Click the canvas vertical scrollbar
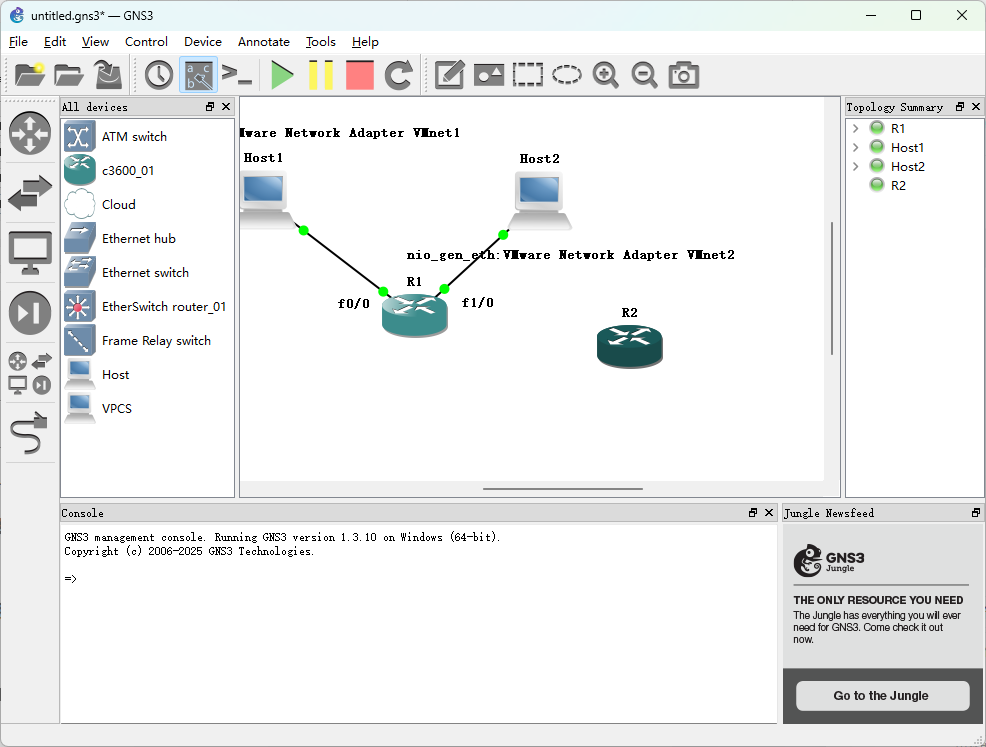Screen dimensions: 986x747 (x=832, y=288)
